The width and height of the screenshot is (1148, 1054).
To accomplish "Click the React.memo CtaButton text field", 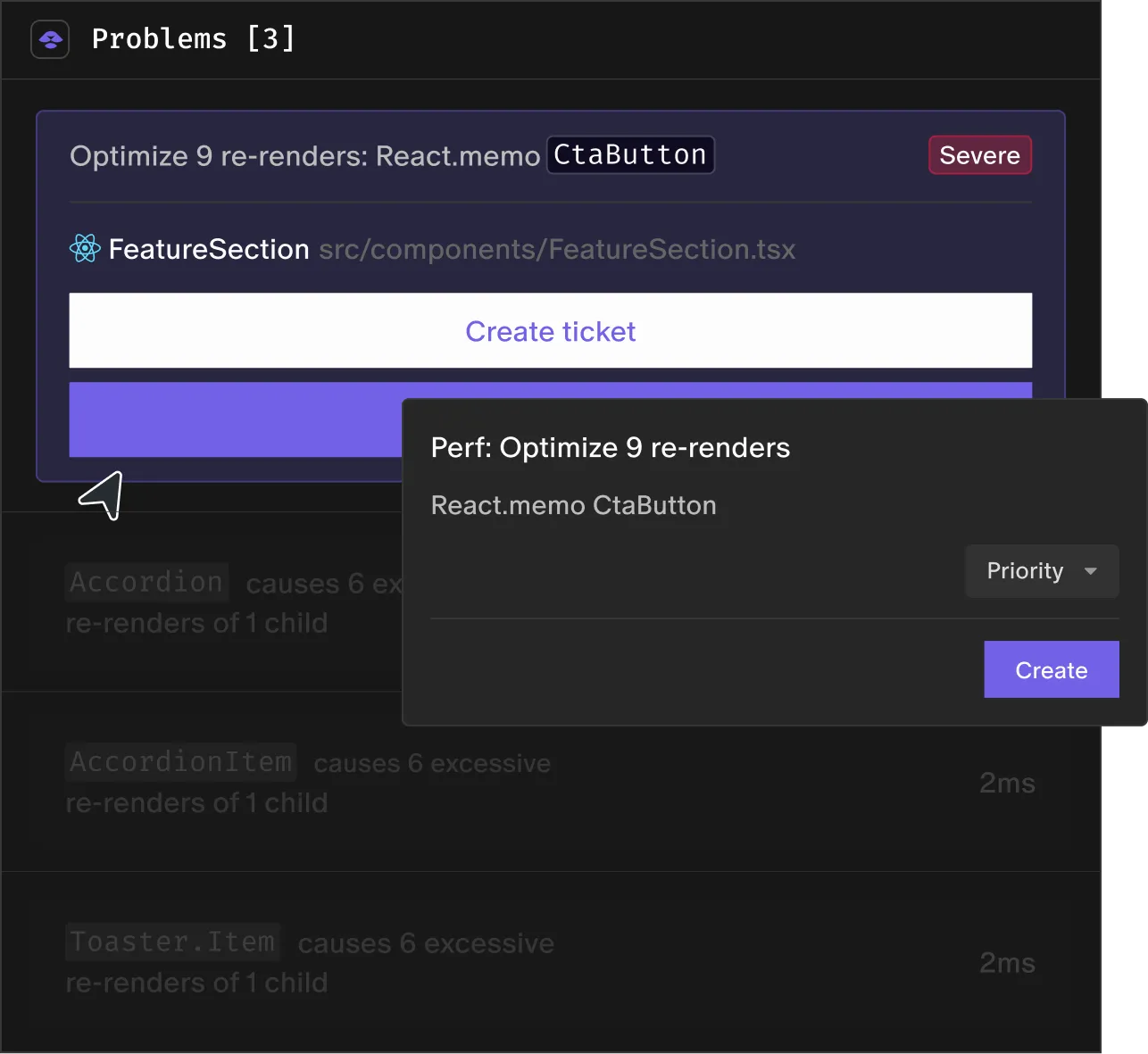I will pyautogui.click(x=573, y=505).
